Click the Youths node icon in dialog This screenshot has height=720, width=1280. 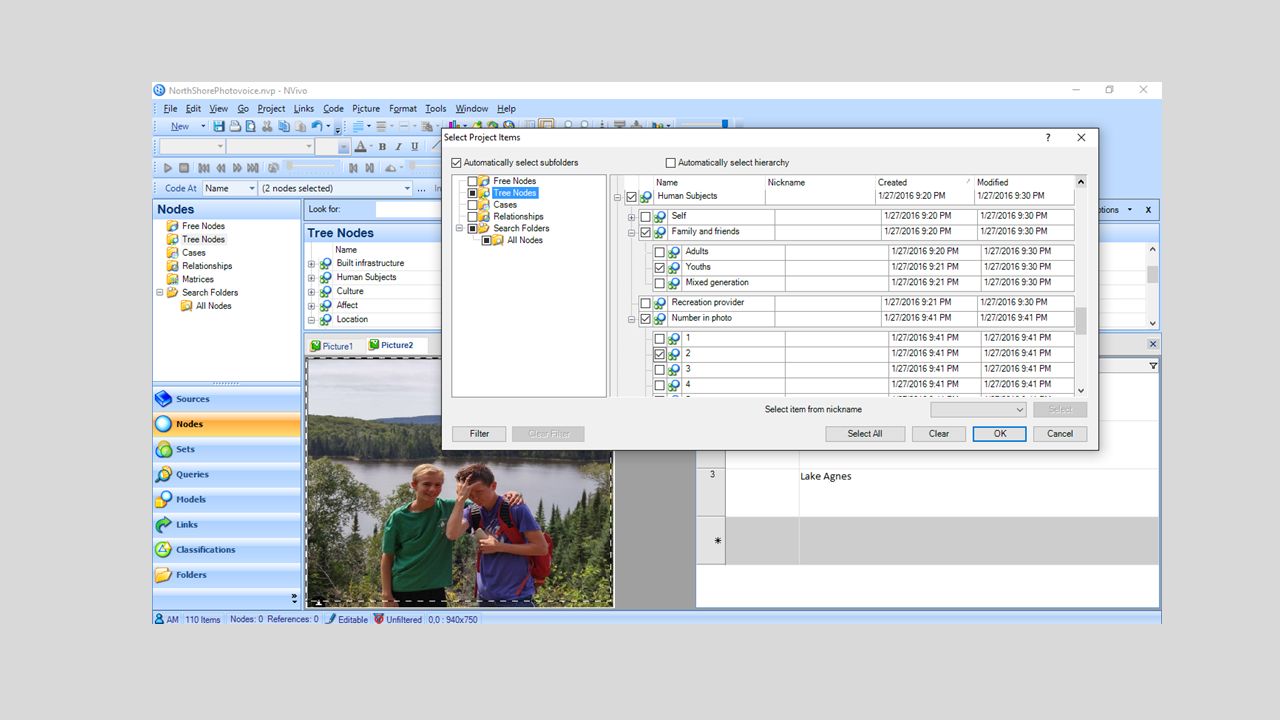673,268
